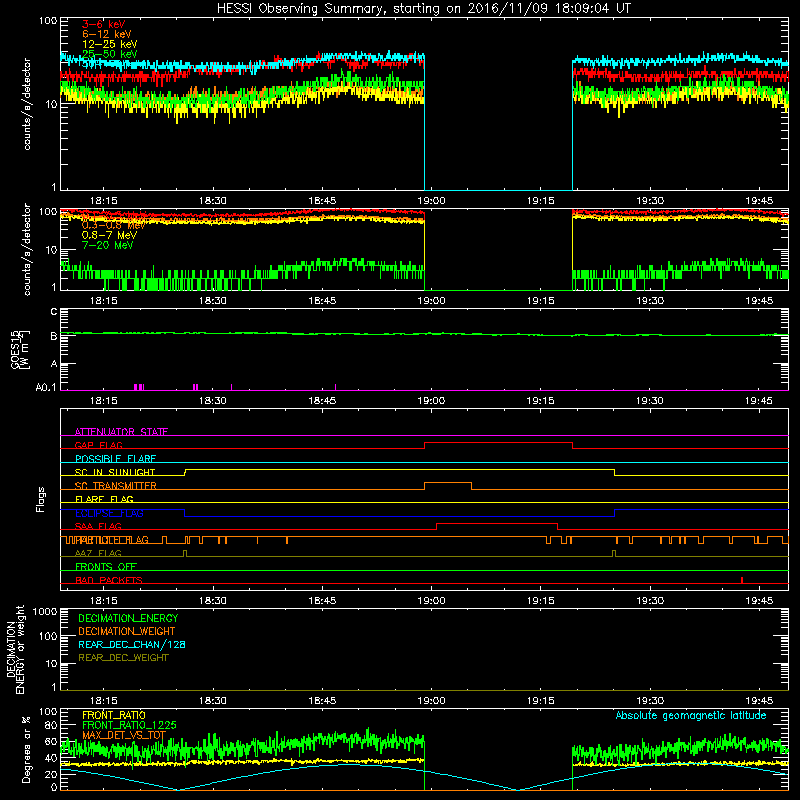Image resolution: width=800 pixels, height=800 pixels.
Task: Click the 19:45 tick label of the decimation panel
Action: [759, 701]
